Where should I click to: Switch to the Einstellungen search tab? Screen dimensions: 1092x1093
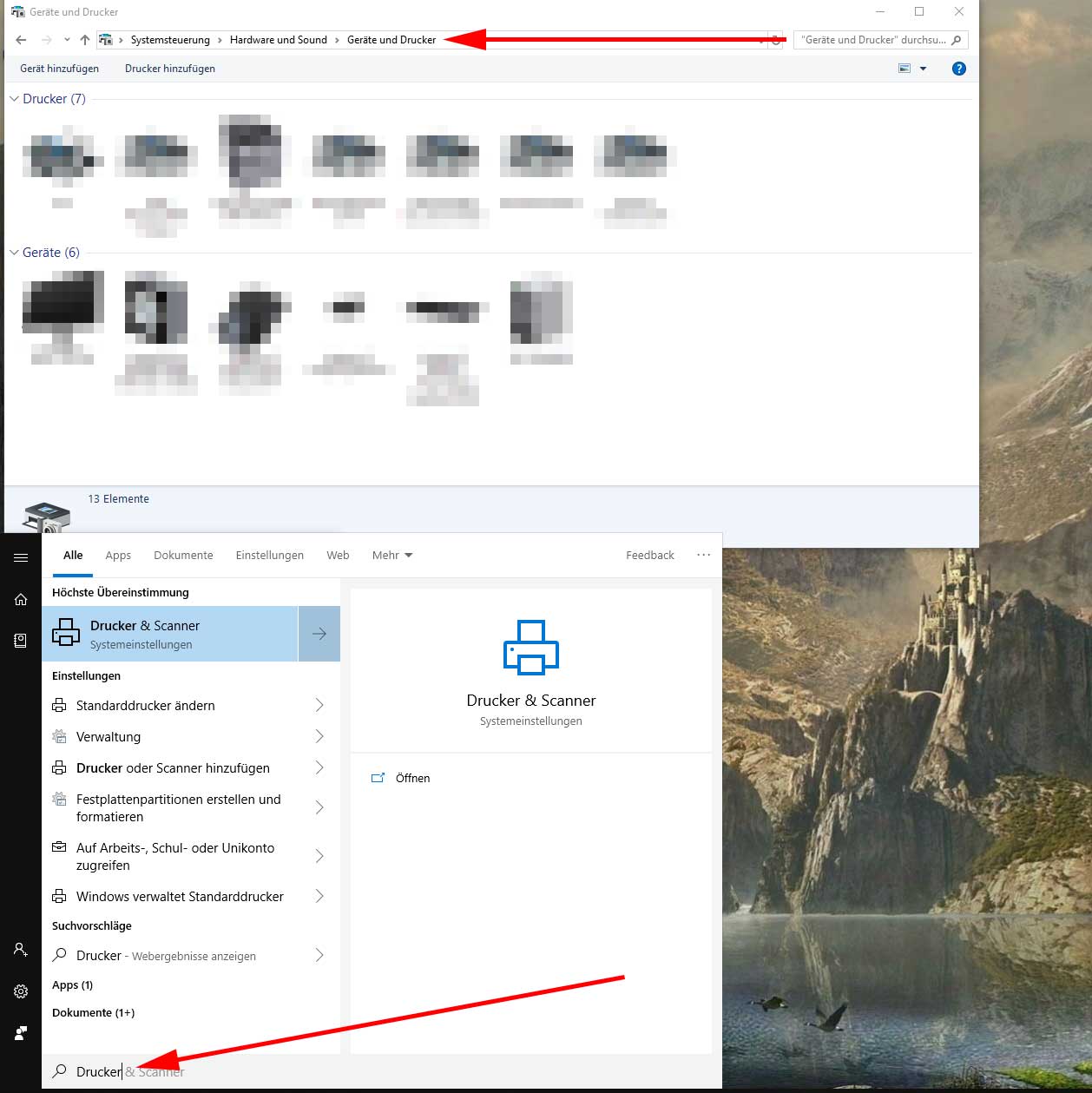click(270, 556)
